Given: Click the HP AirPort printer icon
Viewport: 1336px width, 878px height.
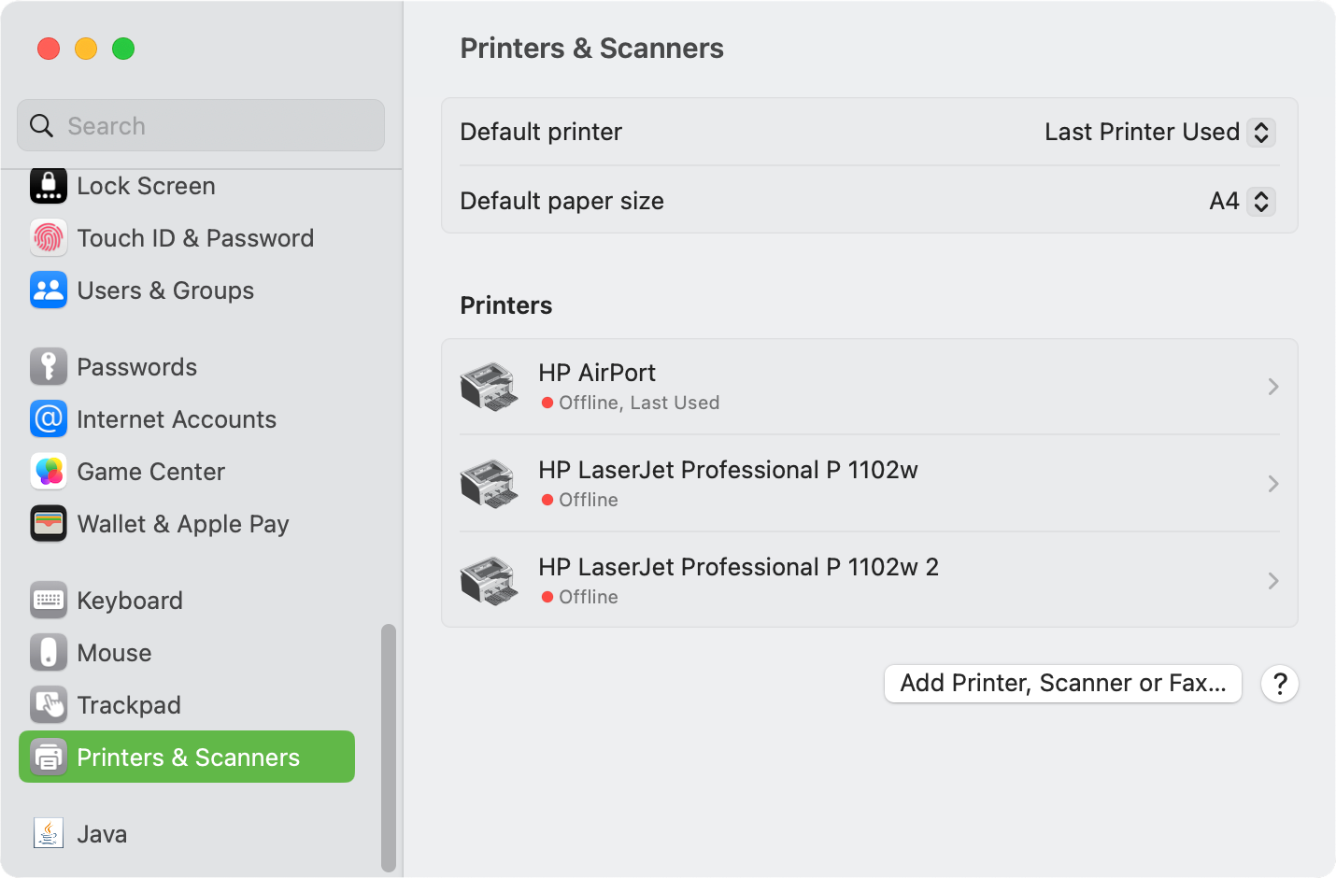Looking at the screenshot, I should pos(488,387).
